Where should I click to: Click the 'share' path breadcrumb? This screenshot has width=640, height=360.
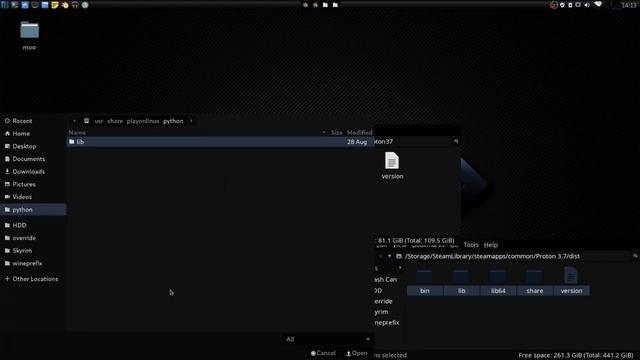(115, 121)
